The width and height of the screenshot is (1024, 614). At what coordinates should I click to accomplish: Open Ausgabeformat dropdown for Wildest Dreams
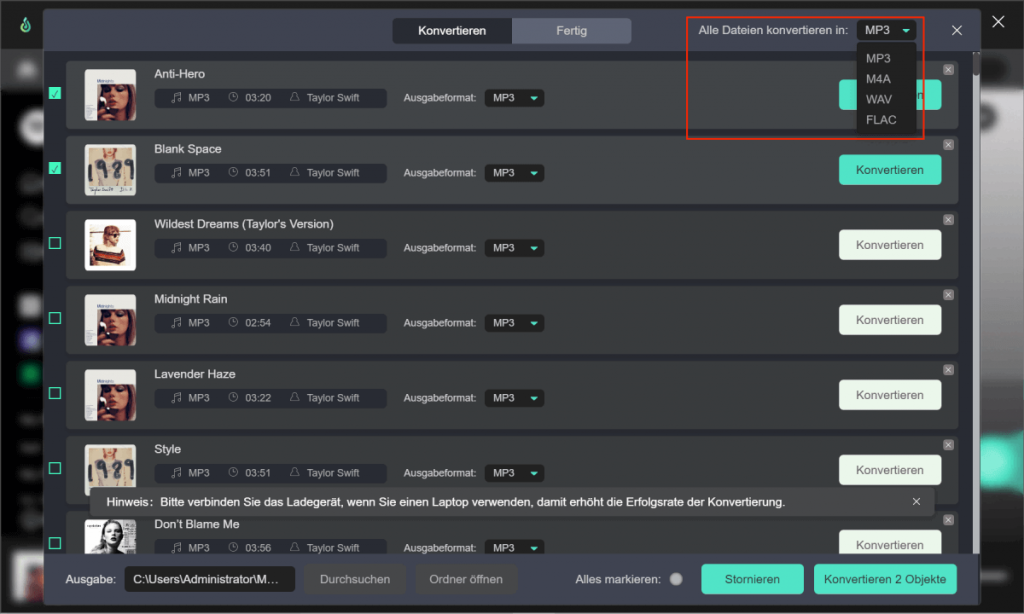[514, 248]
